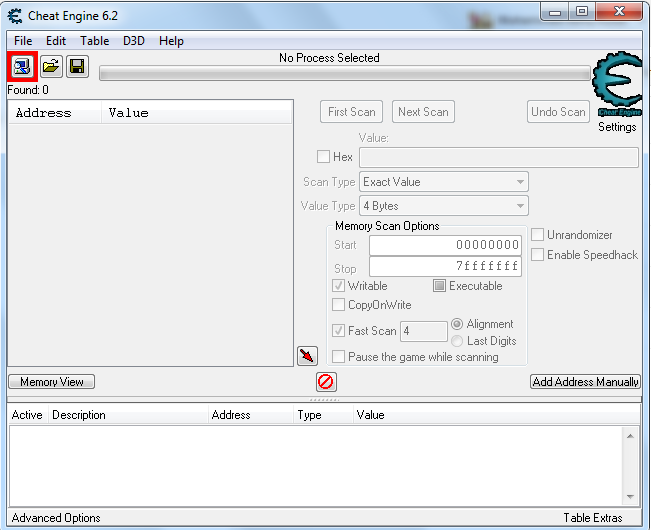
Task: Click the Cheat Engine title bar icon
Action: (x=15, y=16)
